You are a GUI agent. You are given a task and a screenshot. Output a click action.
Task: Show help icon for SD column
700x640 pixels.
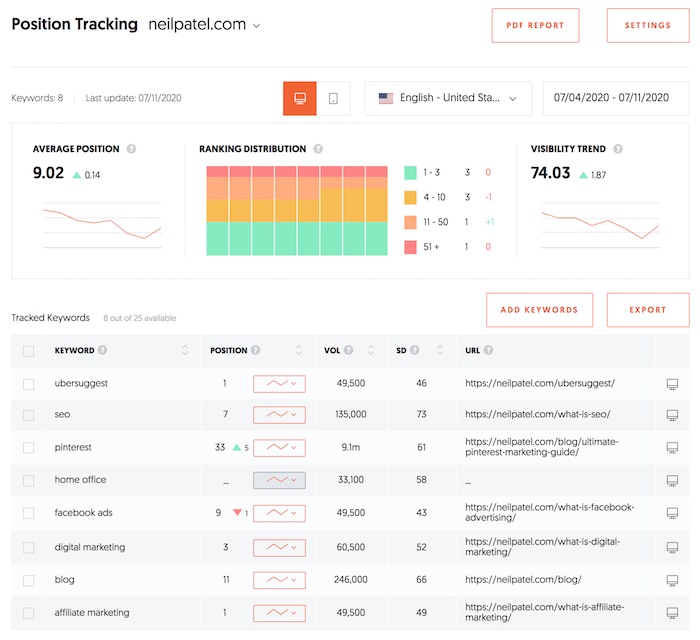pos(415,350)
